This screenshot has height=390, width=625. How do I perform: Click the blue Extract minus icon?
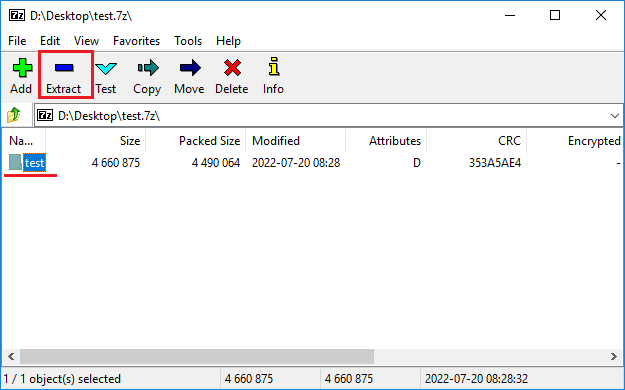(x=64, y=68)
